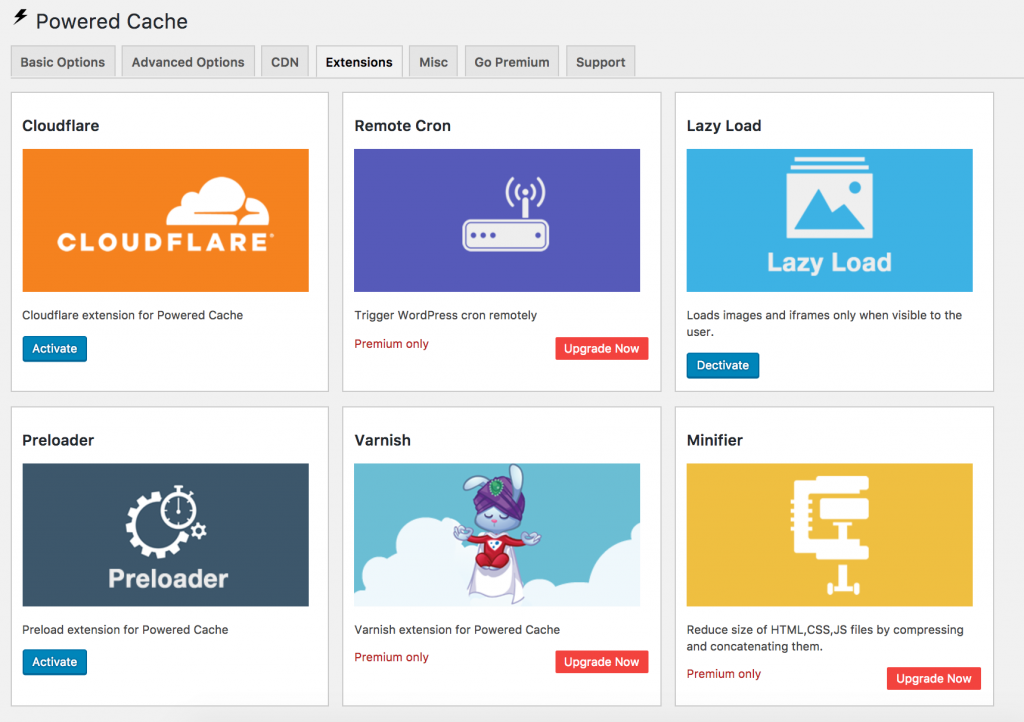Click the Cloudflare orange logo banner
This screenshot has width=1024, height=722.
coord(166,221)
